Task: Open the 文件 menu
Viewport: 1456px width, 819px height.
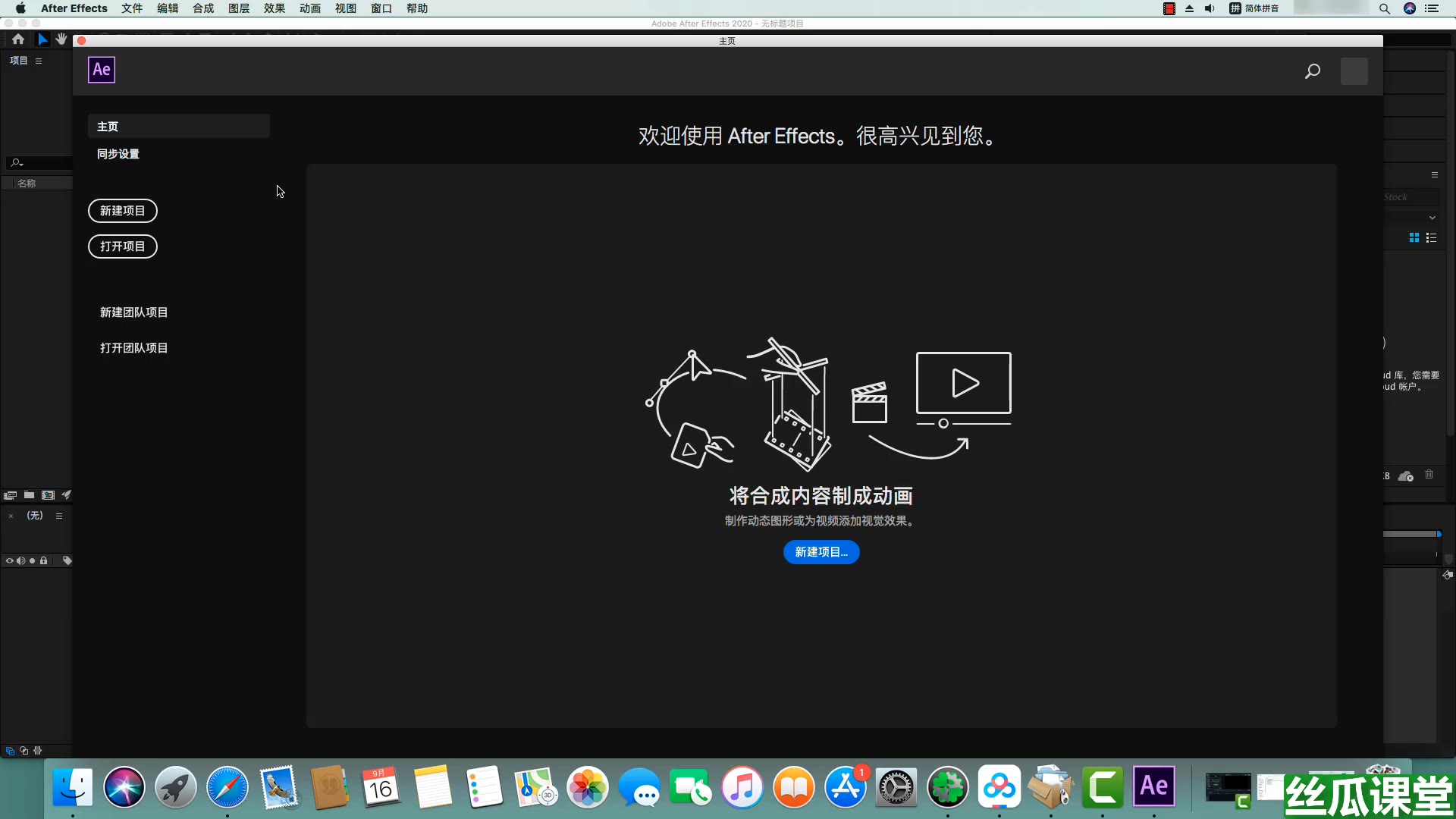Action: [132, 8]
